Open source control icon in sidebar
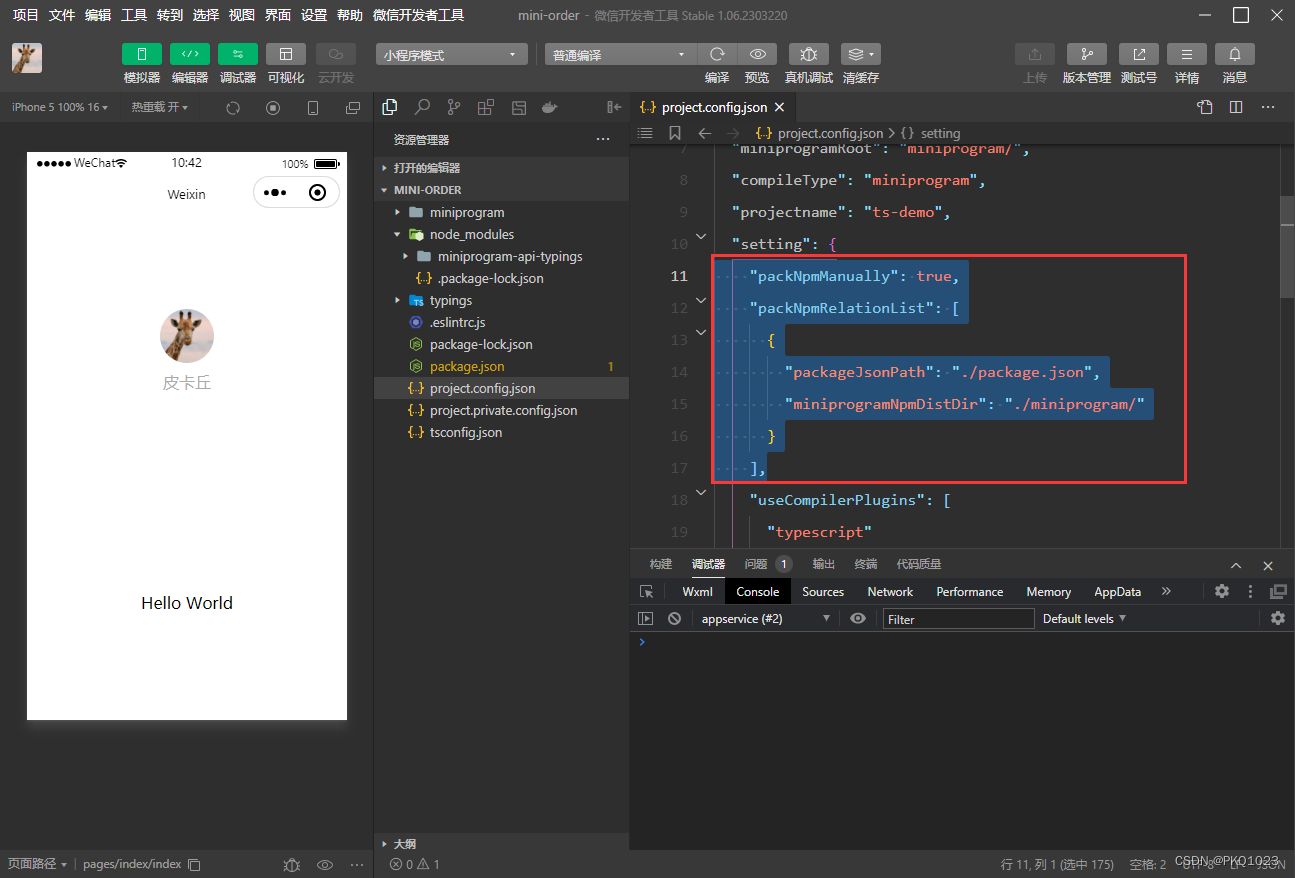Image resolution: width=1295 pixels, height=878 pixels. click(x=454, y=107)
